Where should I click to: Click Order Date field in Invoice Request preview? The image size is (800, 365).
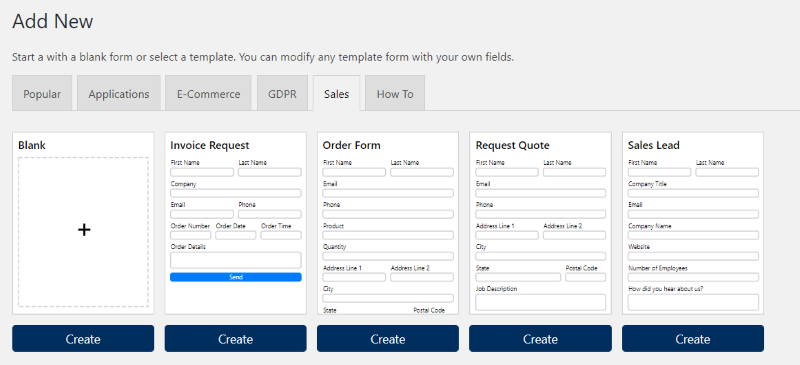(x=236, y=235)
